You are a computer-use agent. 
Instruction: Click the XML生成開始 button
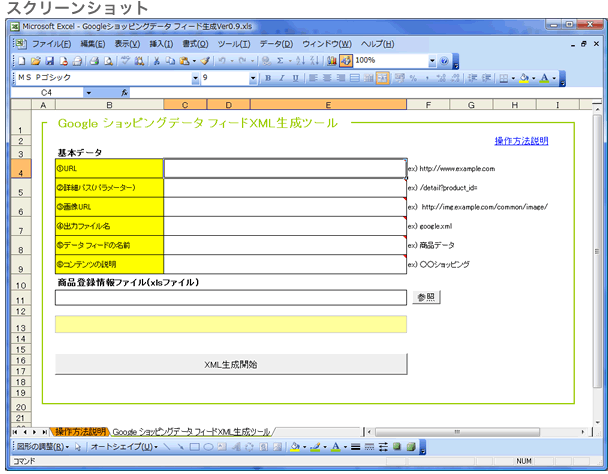tap(231, 364)
